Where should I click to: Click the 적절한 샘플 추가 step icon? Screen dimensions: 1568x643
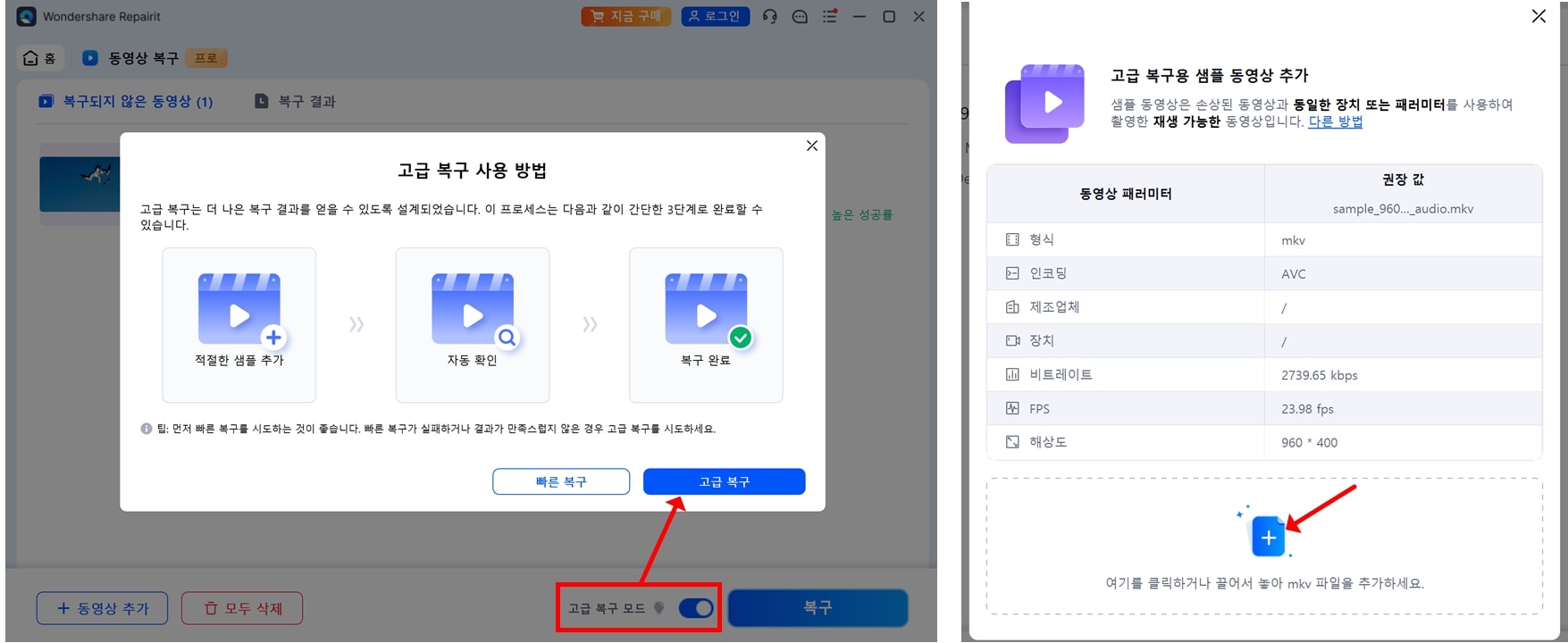coord(239,309)
